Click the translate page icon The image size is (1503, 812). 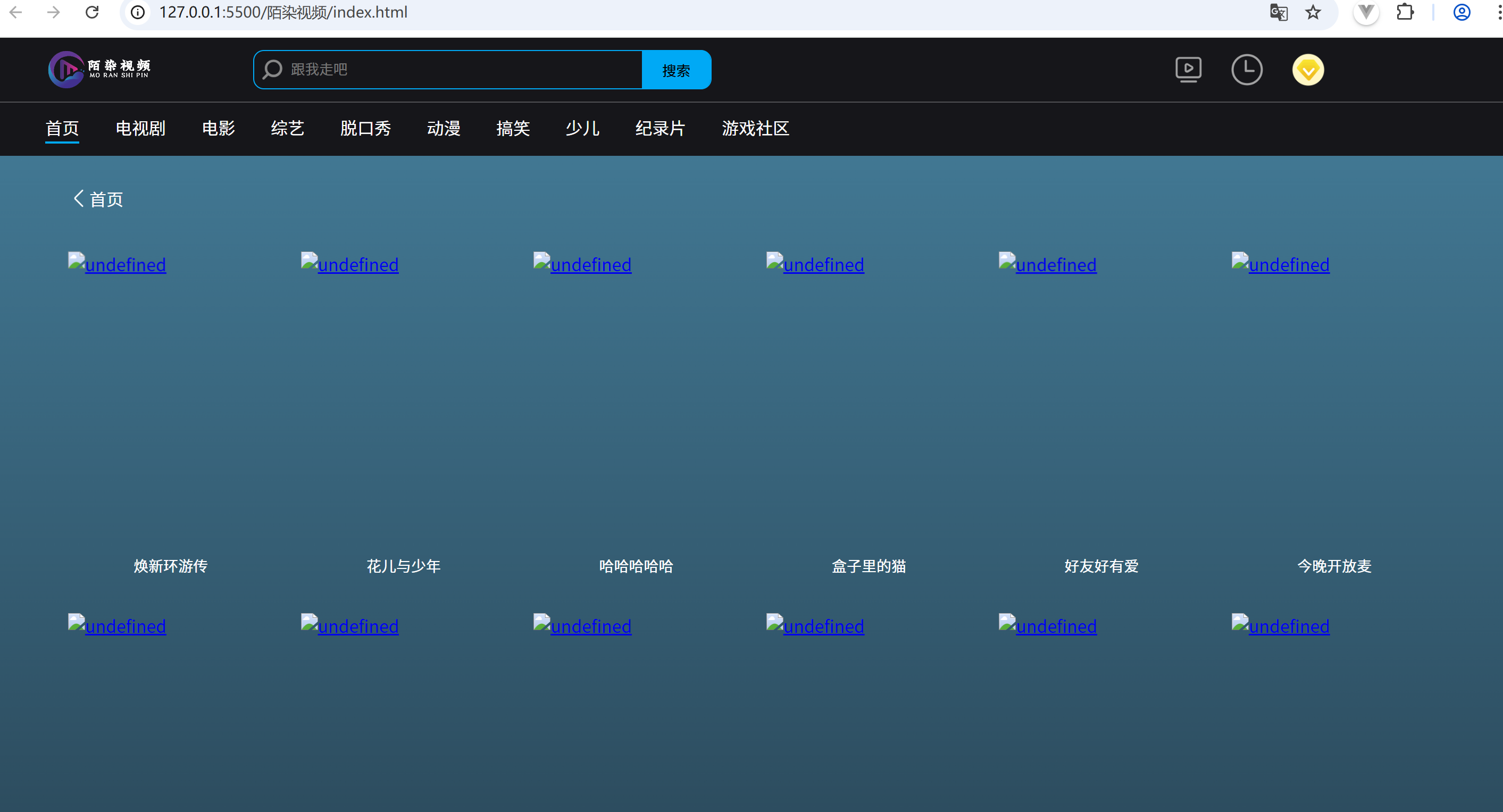pos(1279,12)
